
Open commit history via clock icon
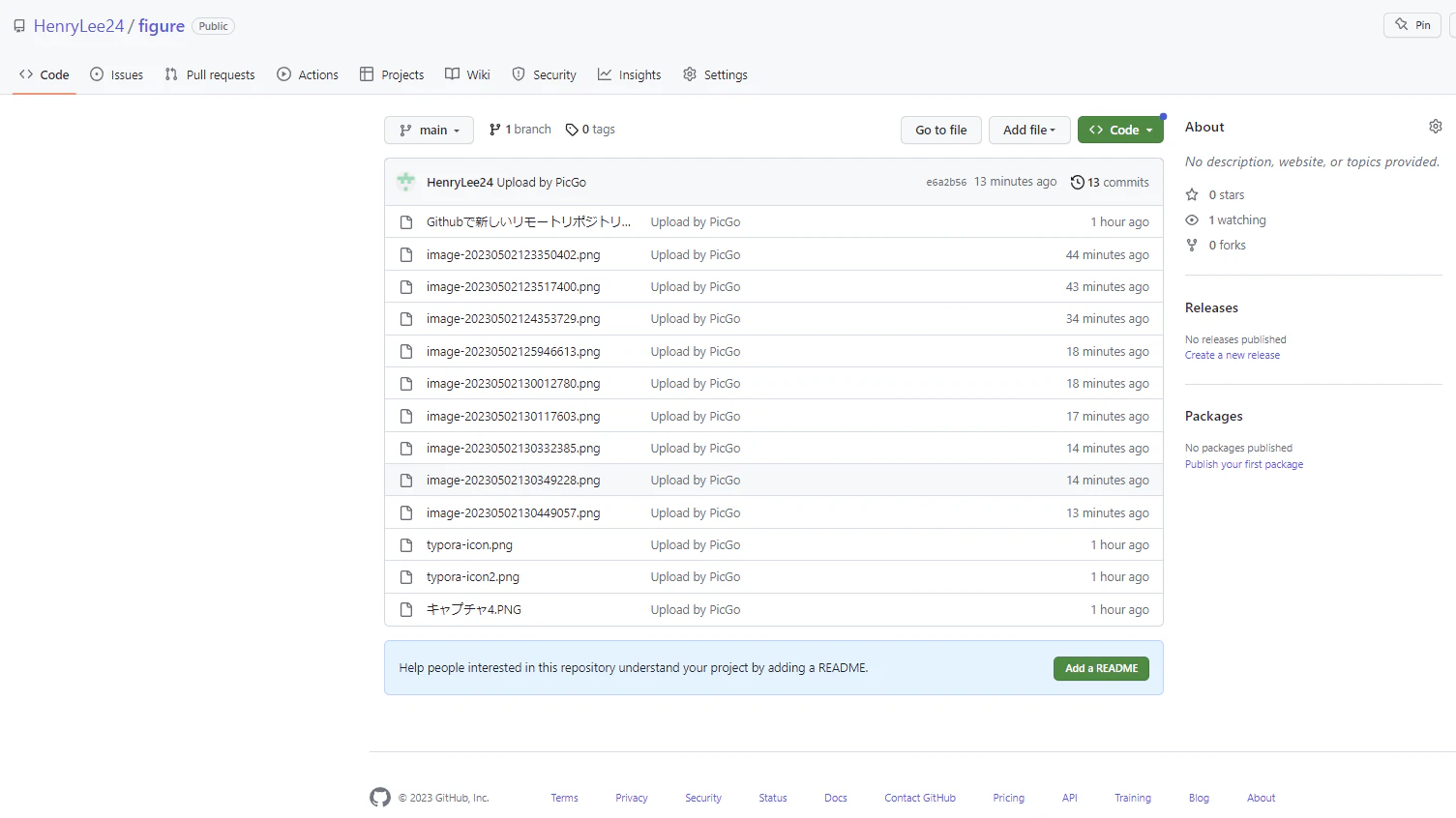tap(1077, 182)
